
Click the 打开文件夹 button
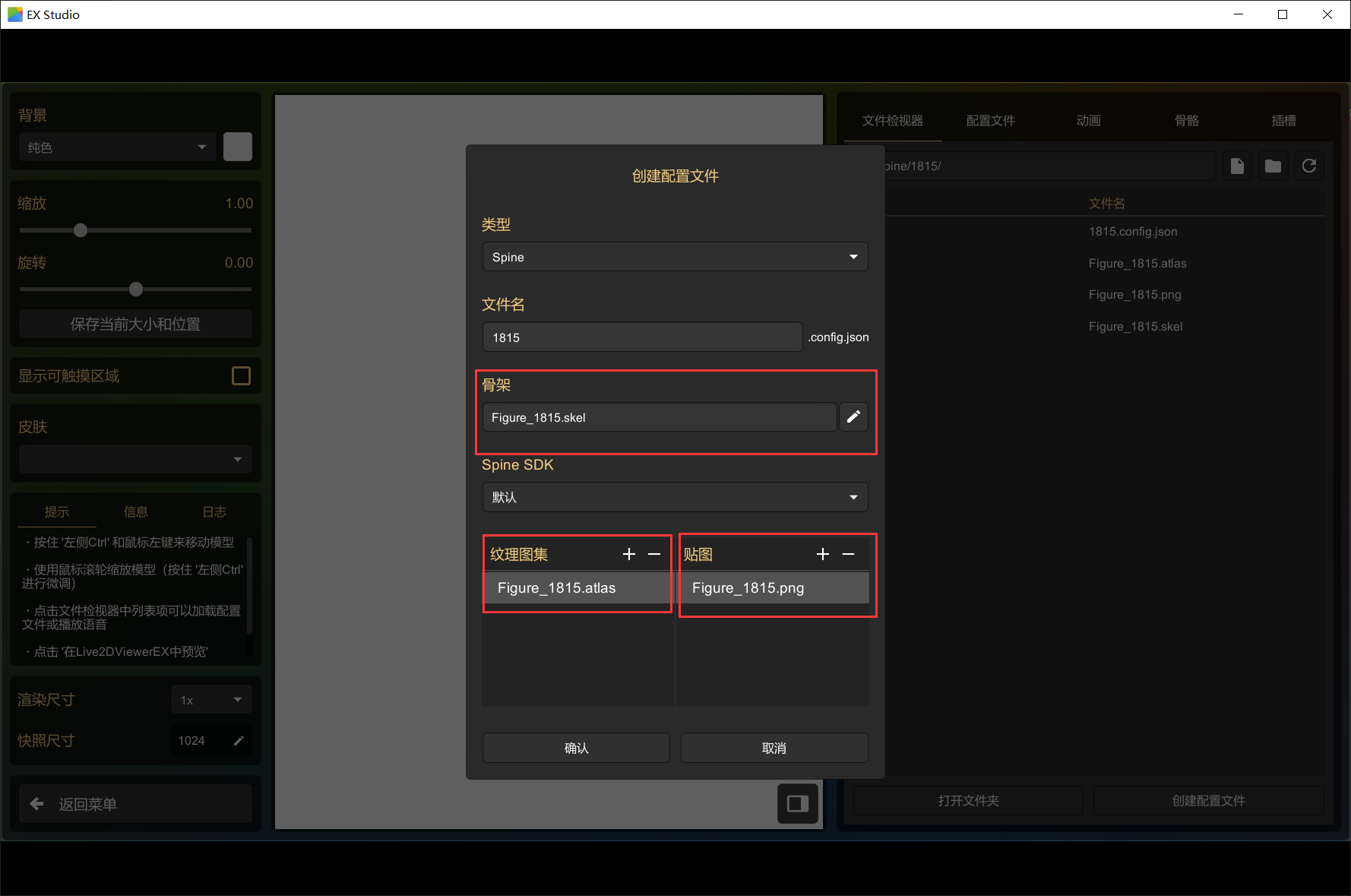968,800
